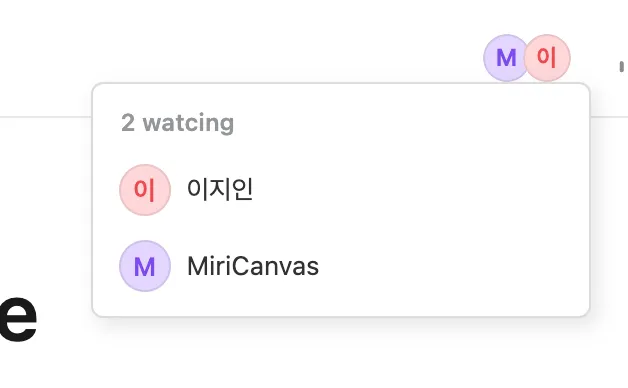Click the overlap between the M and 이 avatars
The height and width of the screenshot is (388, 628).
(527, 58)
